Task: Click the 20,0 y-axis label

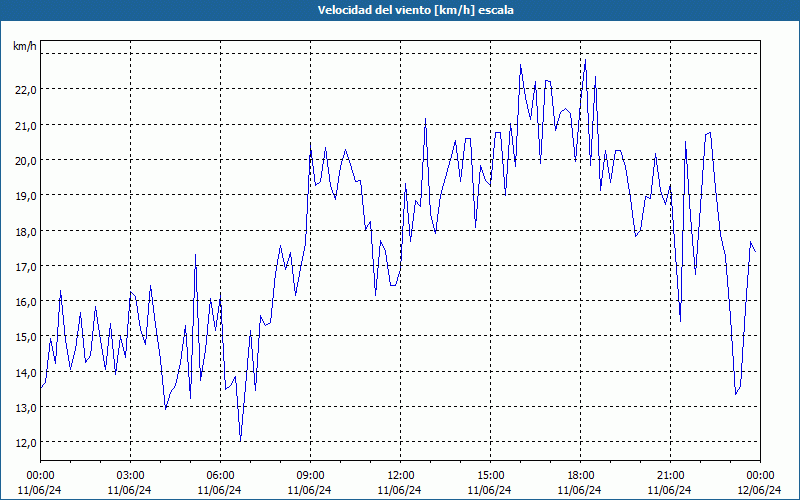Action: click(x=26, y=160)
